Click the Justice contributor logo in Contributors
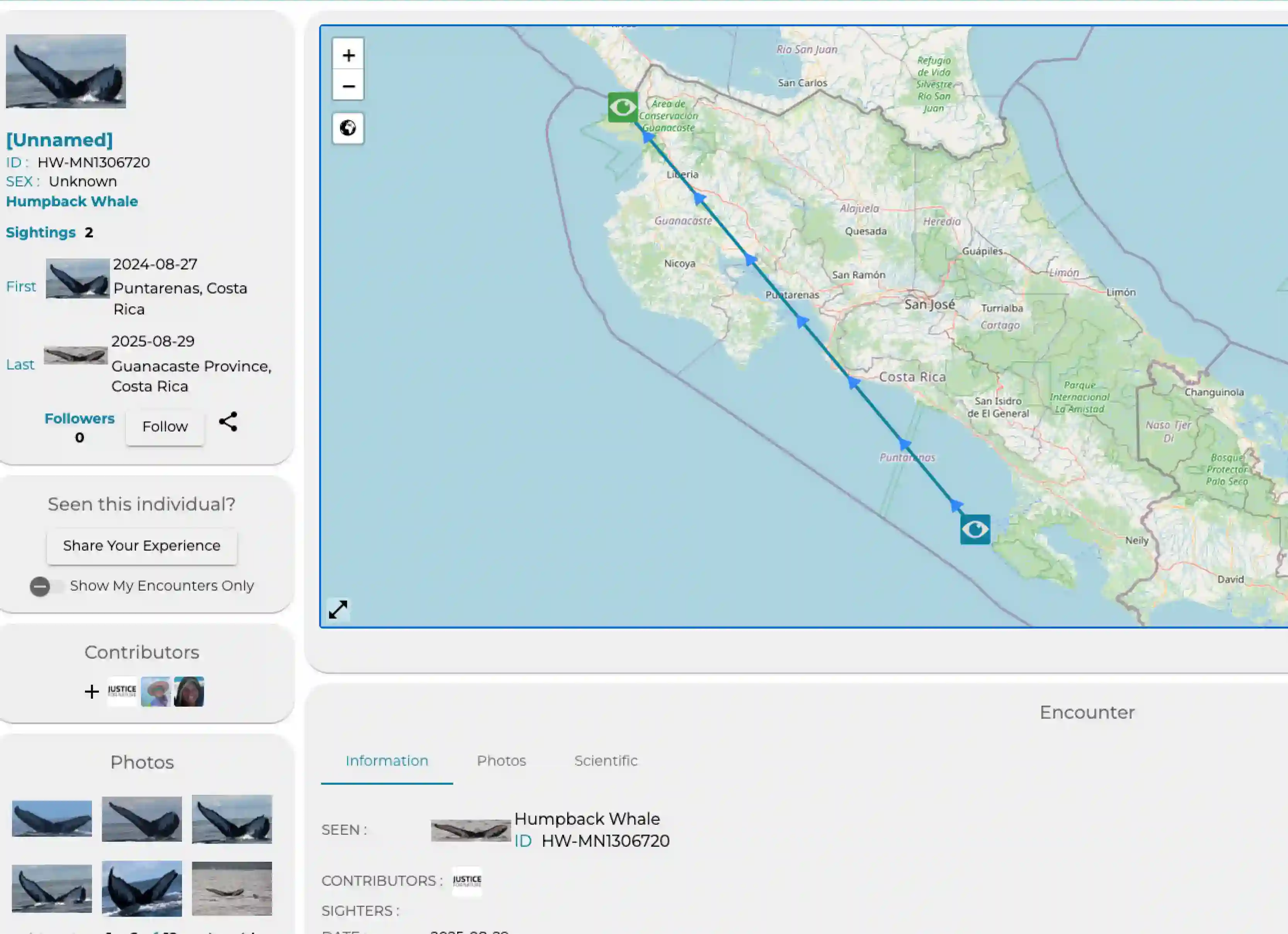1288x934 pixels. (122, 692)
